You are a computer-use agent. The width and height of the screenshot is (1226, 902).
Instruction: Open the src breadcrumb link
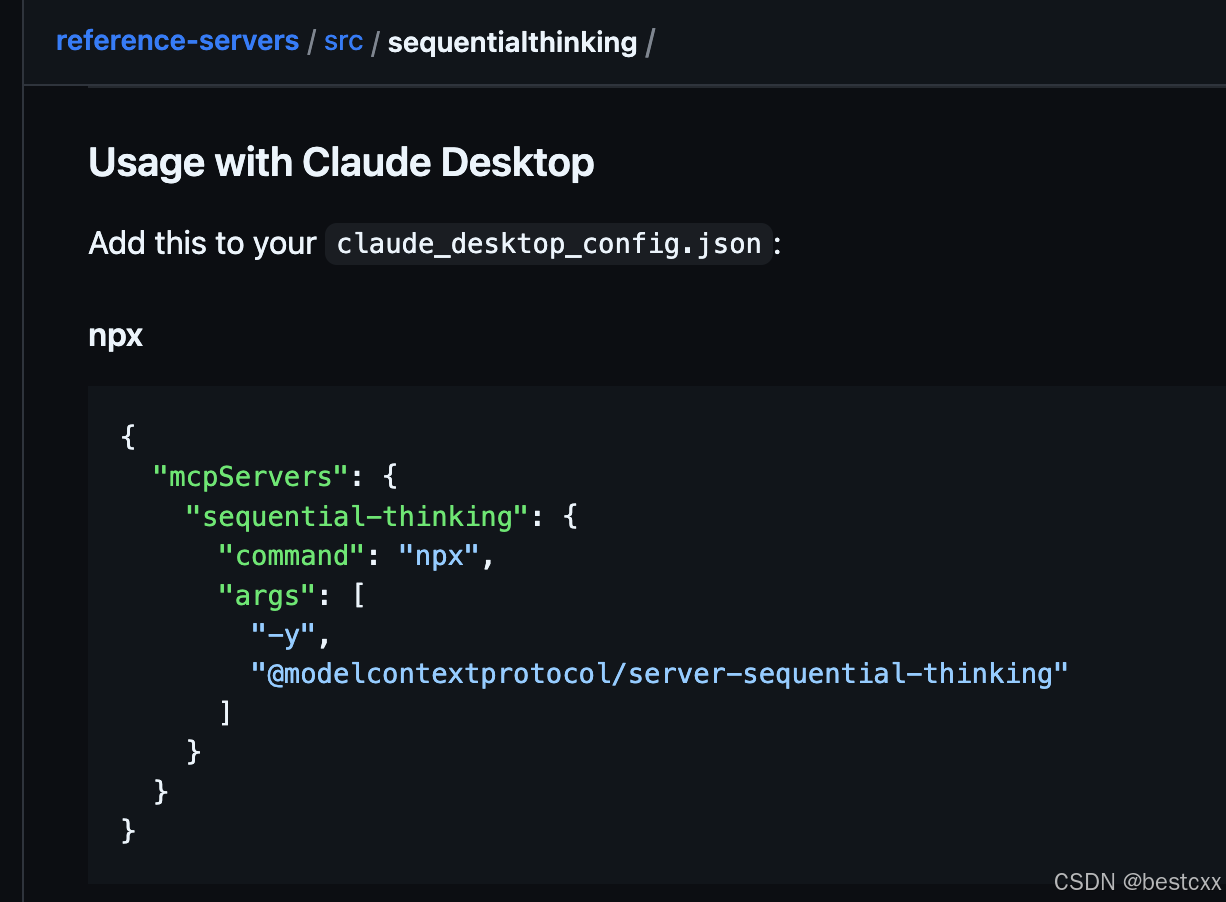coord(343,42)
